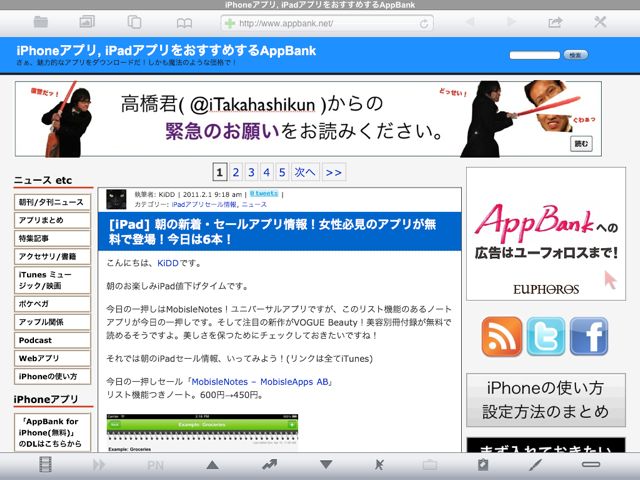640x480 pixels.
Task: Open the folder icon in top toolbar
Action: point(41,22)
